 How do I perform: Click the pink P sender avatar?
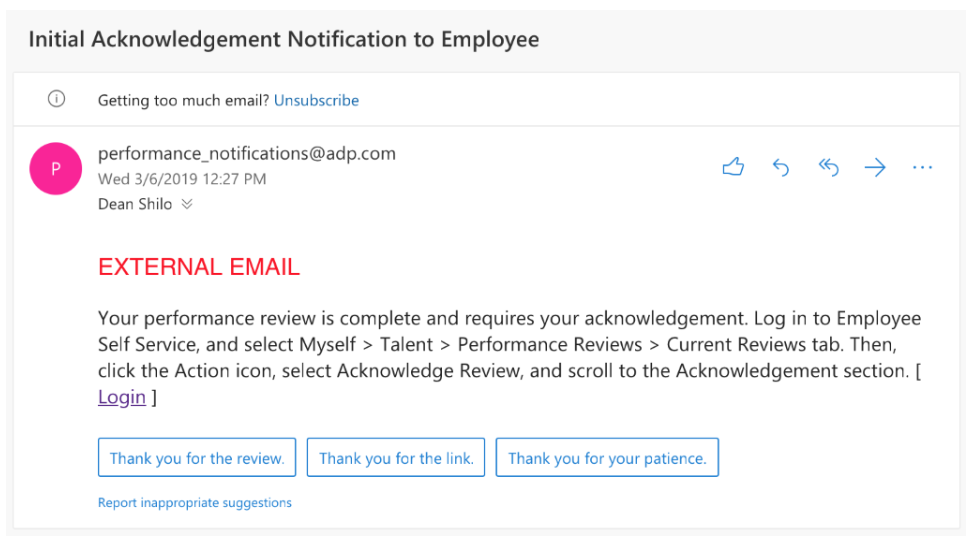[56, 169]
